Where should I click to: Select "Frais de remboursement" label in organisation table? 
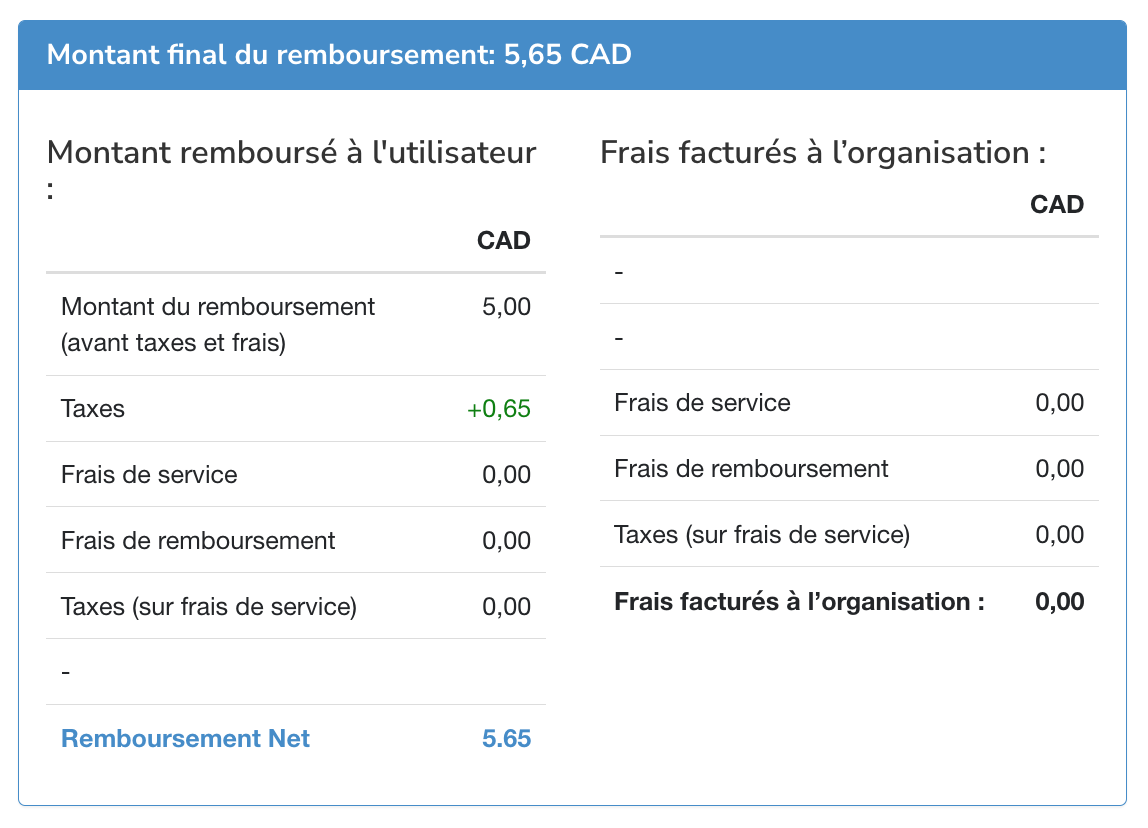click(751, 469)
